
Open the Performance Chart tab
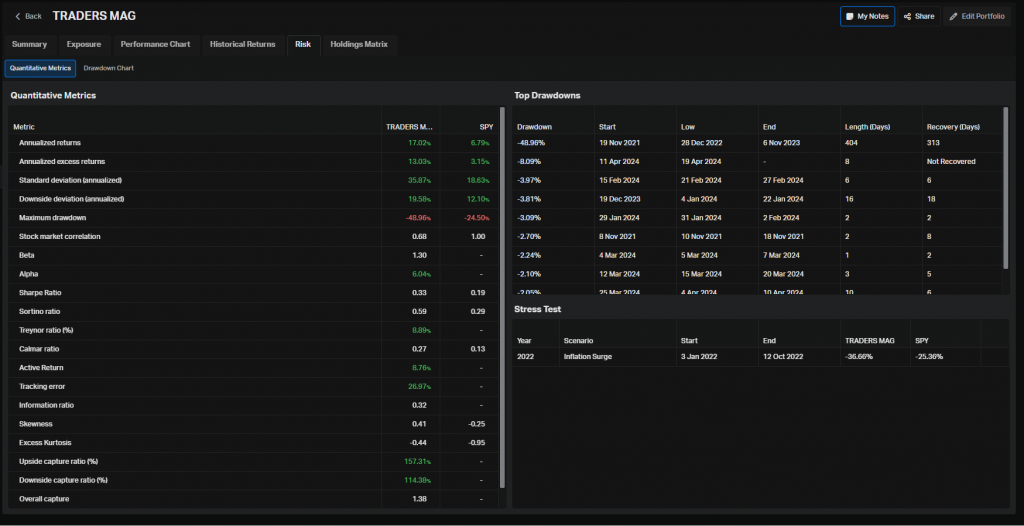(x=155, y=44)
